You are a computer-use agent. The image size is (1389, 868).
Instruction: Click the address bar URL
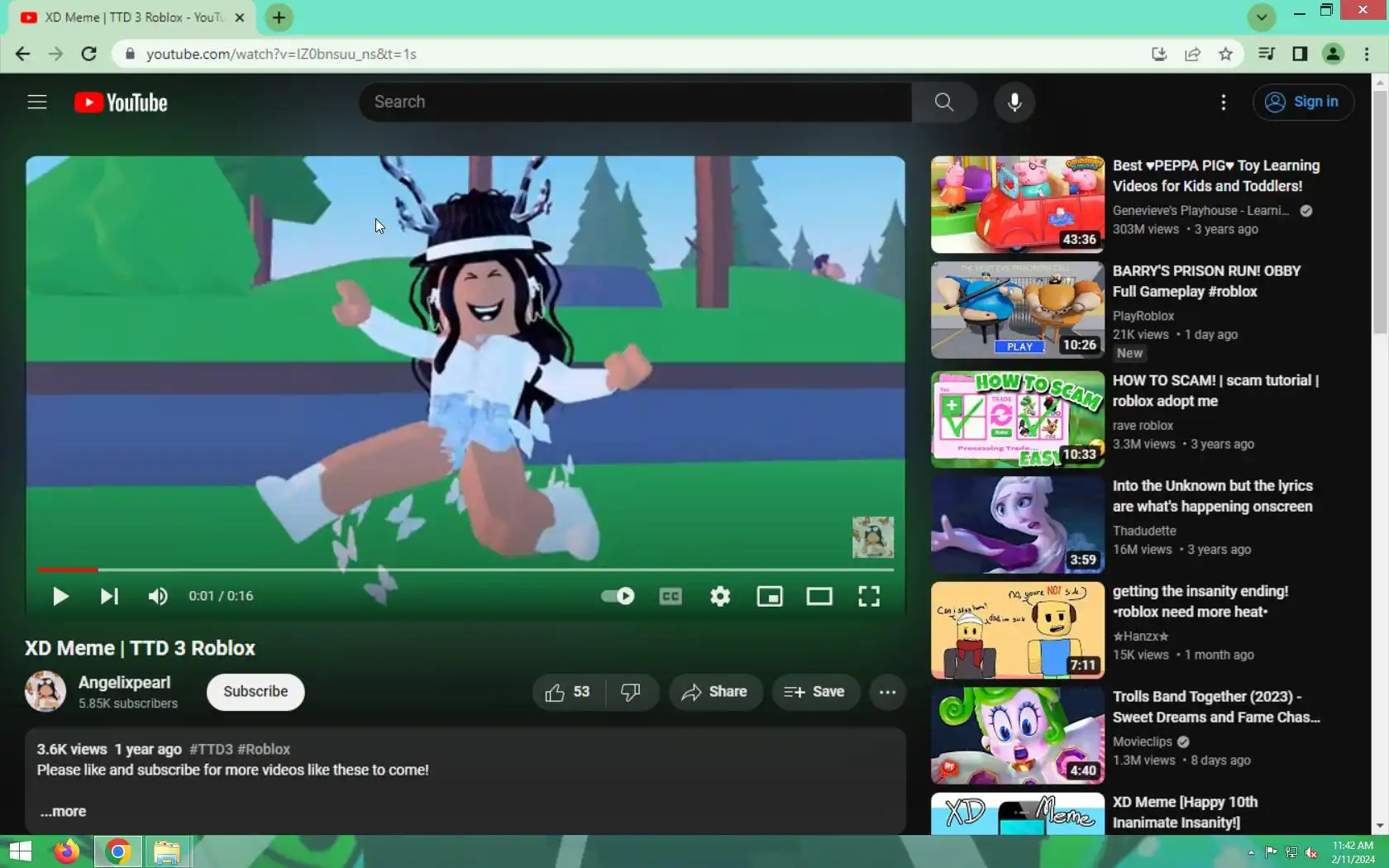tap(281, 54)
